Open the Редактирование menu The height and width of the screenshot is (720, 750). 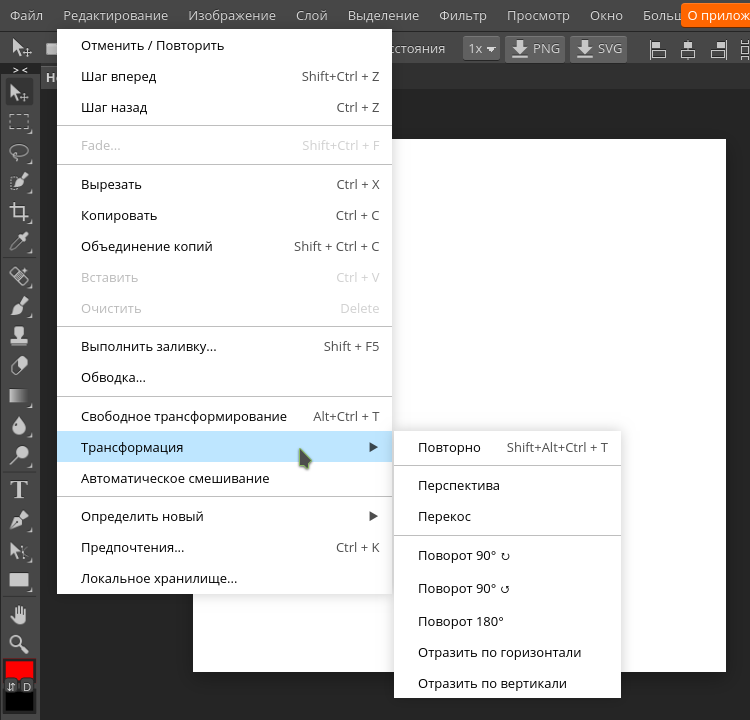click(x=116, y=16)
